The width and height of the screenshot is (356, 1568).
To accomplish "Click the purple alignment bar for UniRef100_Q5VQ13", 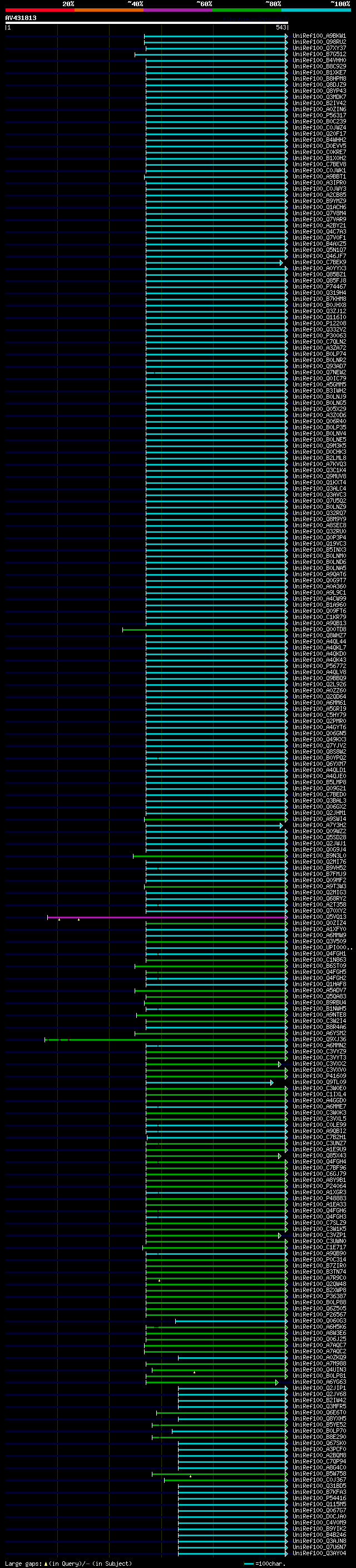I will [167, 917].
